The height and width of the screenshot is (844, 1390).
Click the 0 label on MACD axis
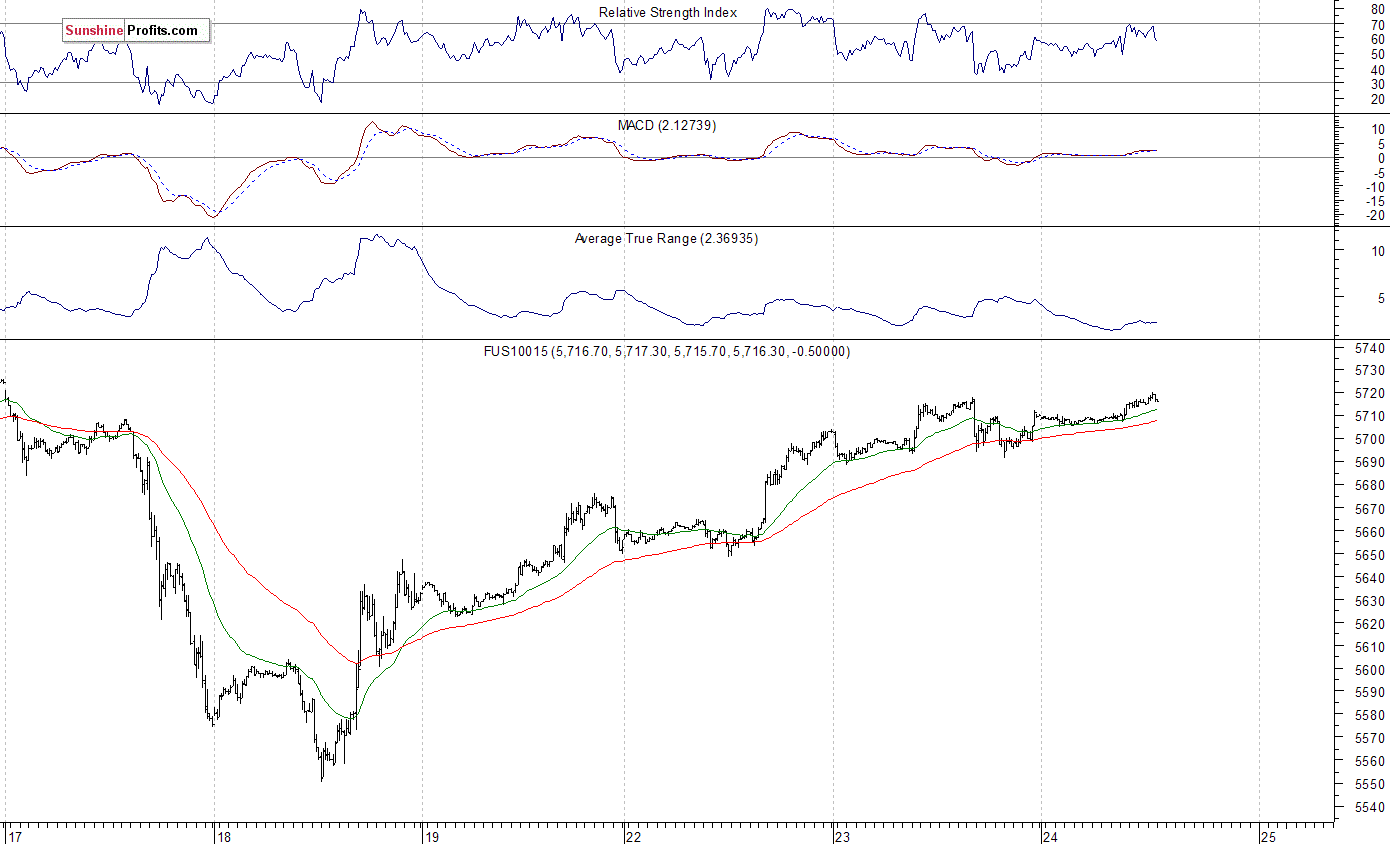1380,158
